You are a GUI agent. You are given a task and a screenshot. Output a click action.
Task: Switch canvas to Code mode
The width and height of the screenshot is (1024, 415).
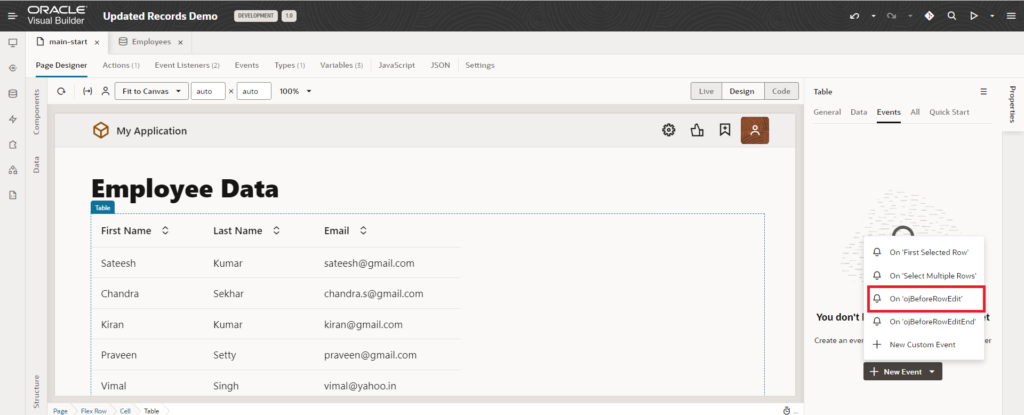coord(780,91)
